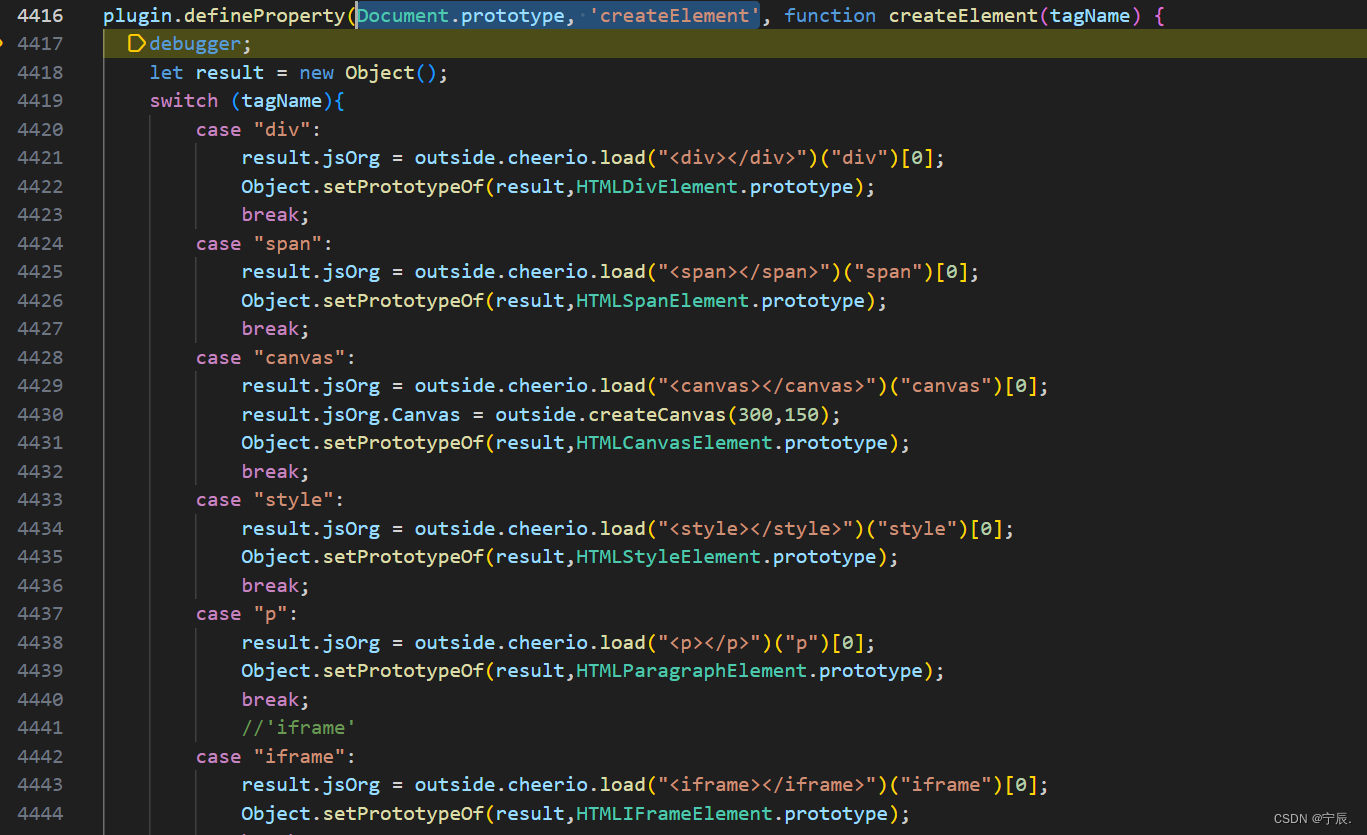Click the //'iframe' comment on line 4441
This screenshot has width=1367, height=835.
coord(299,728)
